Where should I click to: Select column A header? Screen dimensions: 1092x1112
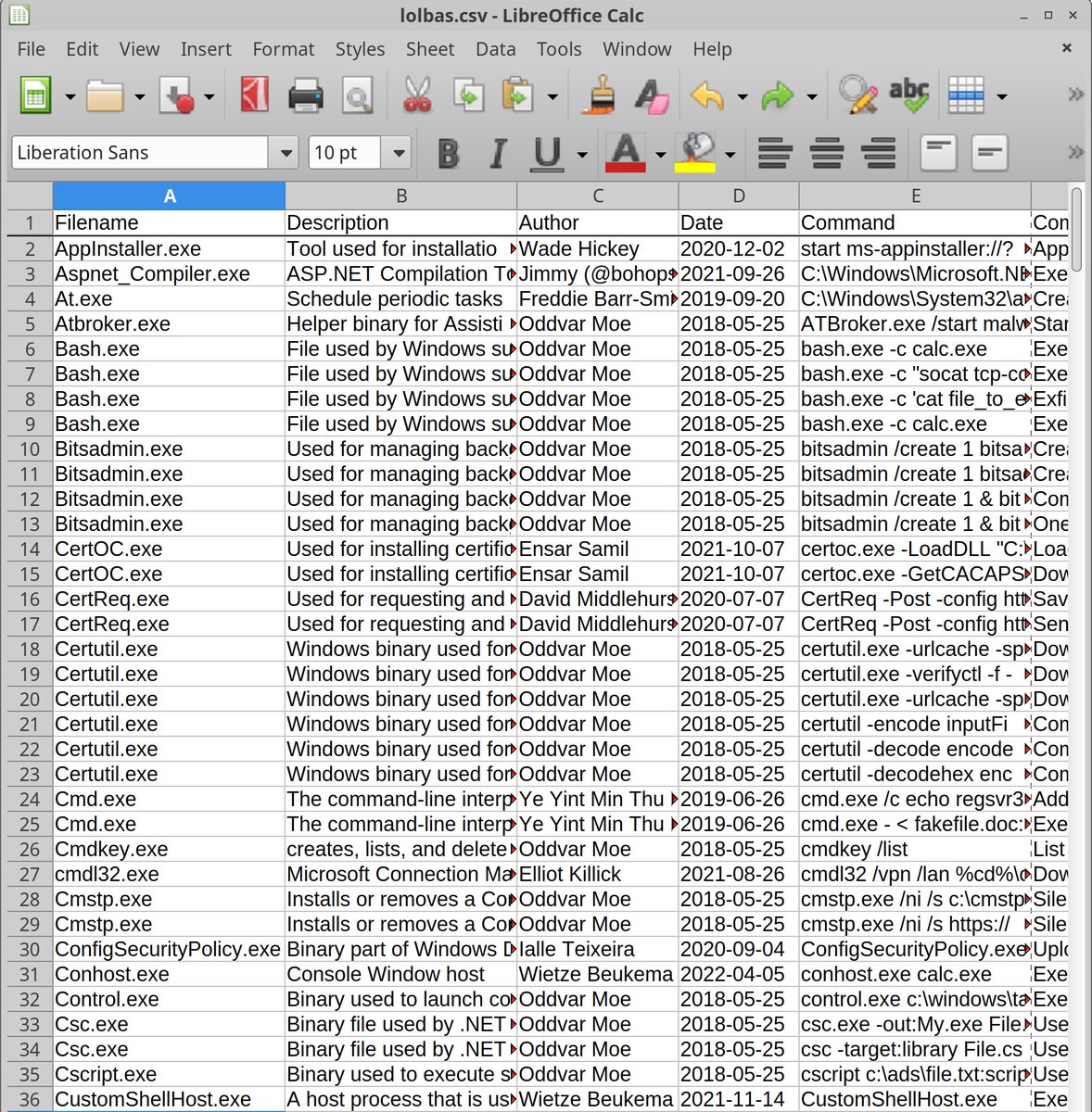coord(169,196)
